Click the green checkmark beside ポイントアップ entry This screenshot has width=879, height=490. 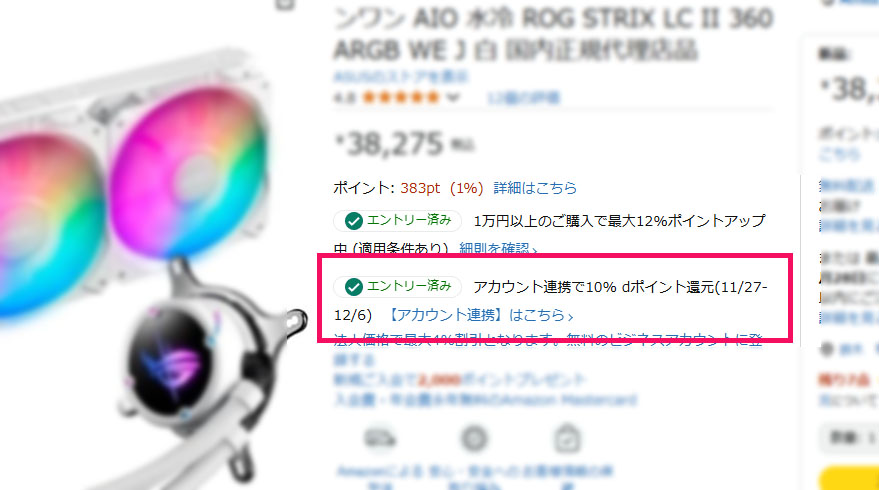[354, 221]
